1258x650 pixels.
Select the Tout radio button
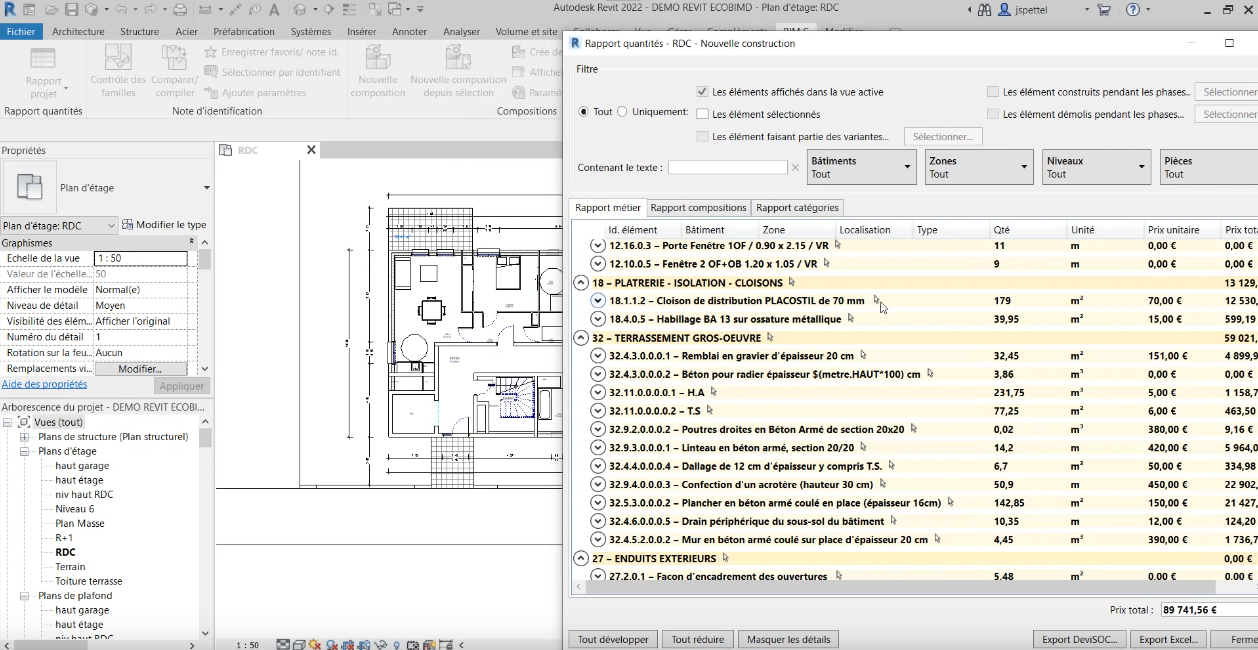coord(584,112)
